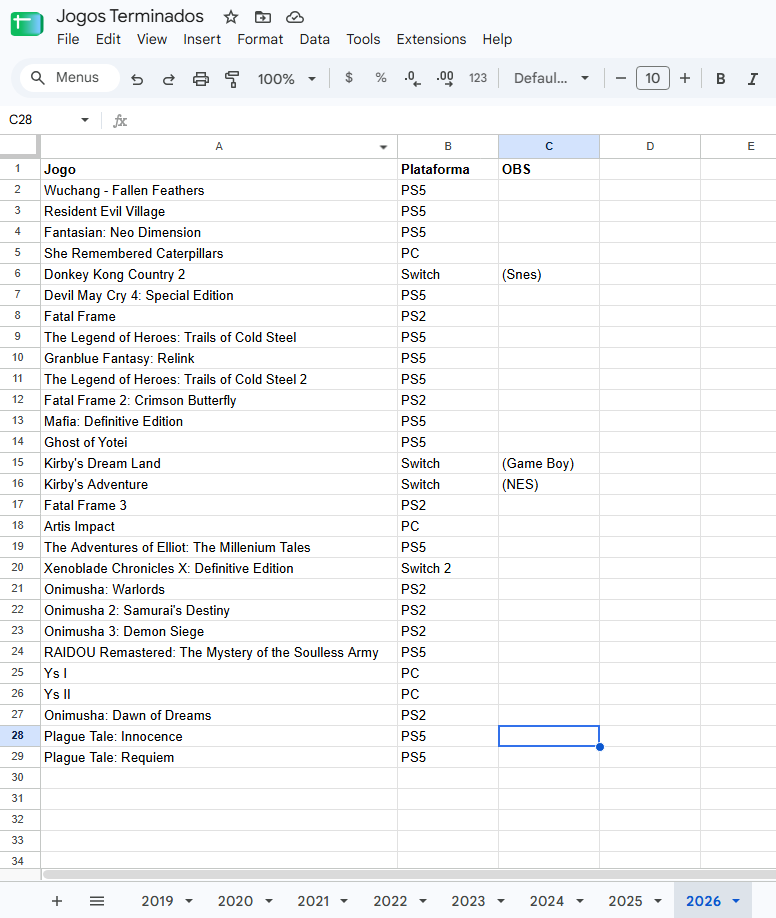Click the Menus search box
This screenshot has height=918, width=776.
click(69, 78)
